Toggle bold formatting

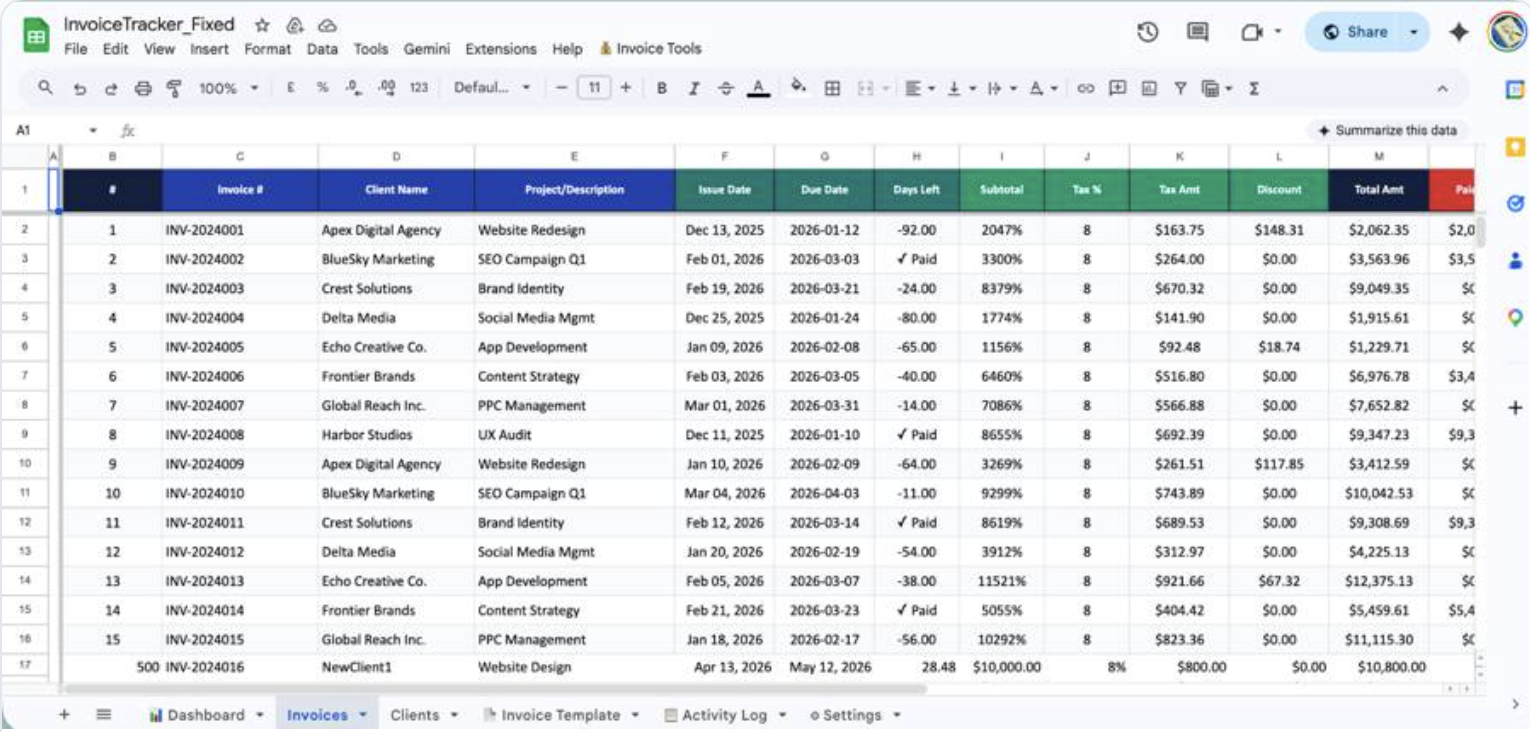coord(661,88)
